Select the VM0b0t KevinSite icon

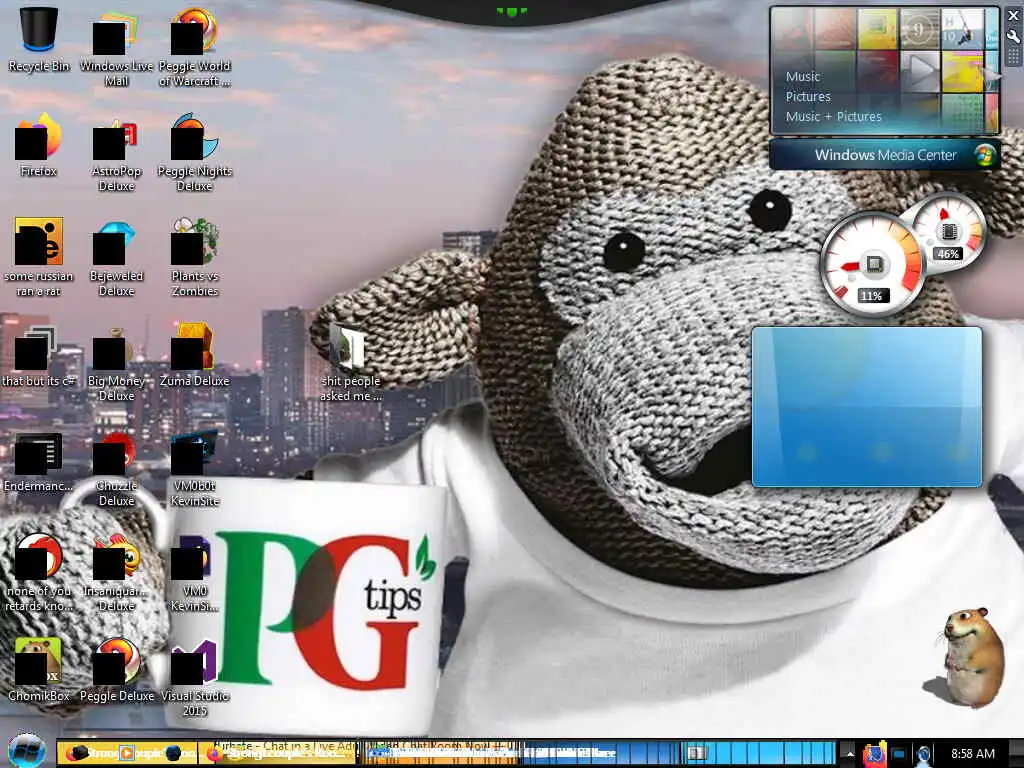(x=195, y=468)
